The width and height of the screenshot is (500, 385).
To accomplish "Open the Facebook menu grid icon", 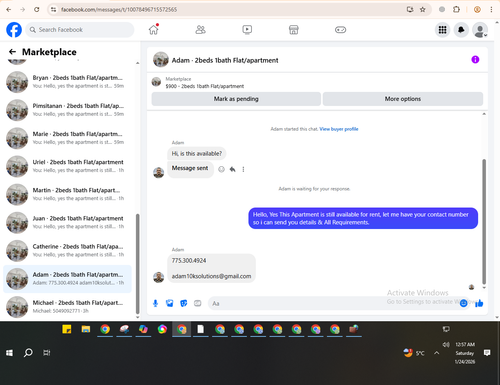I will pos(442,30).
